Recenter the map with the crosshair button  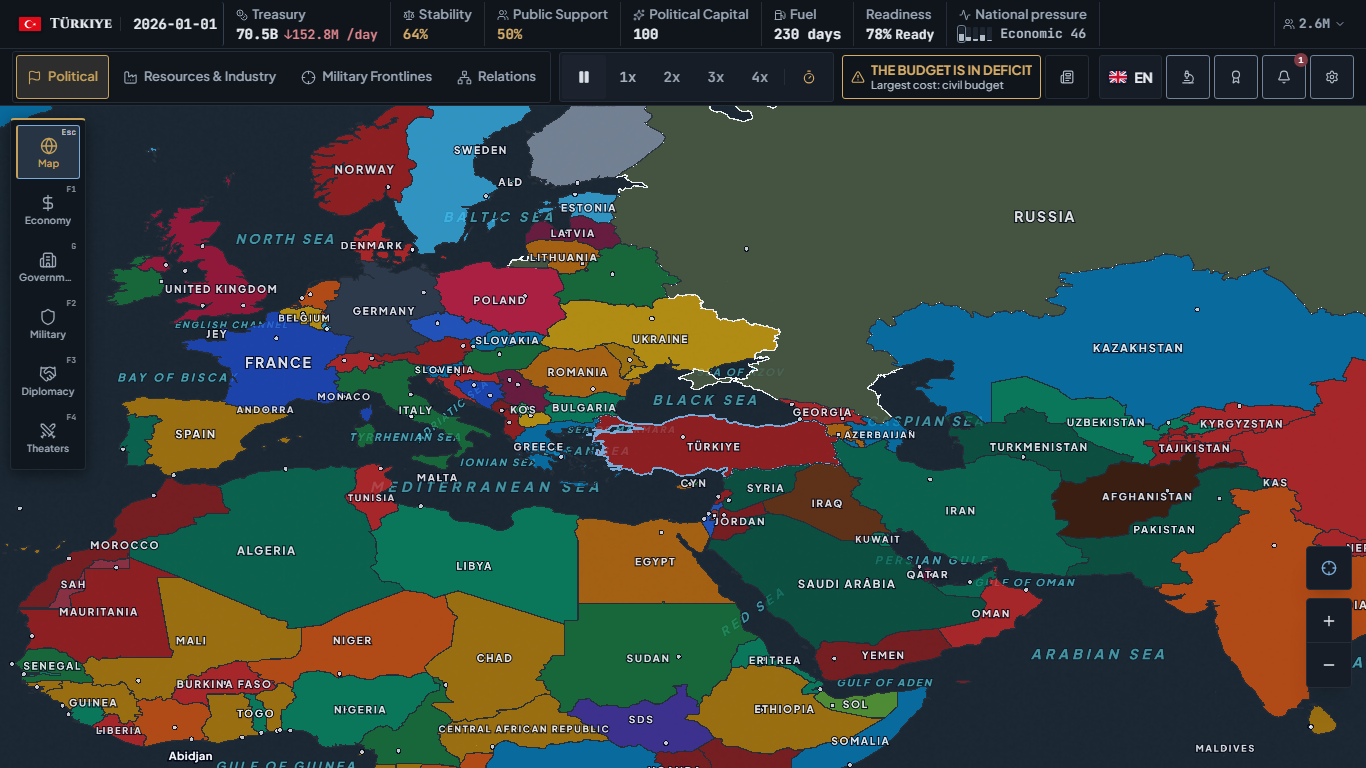click(1329, 568)
